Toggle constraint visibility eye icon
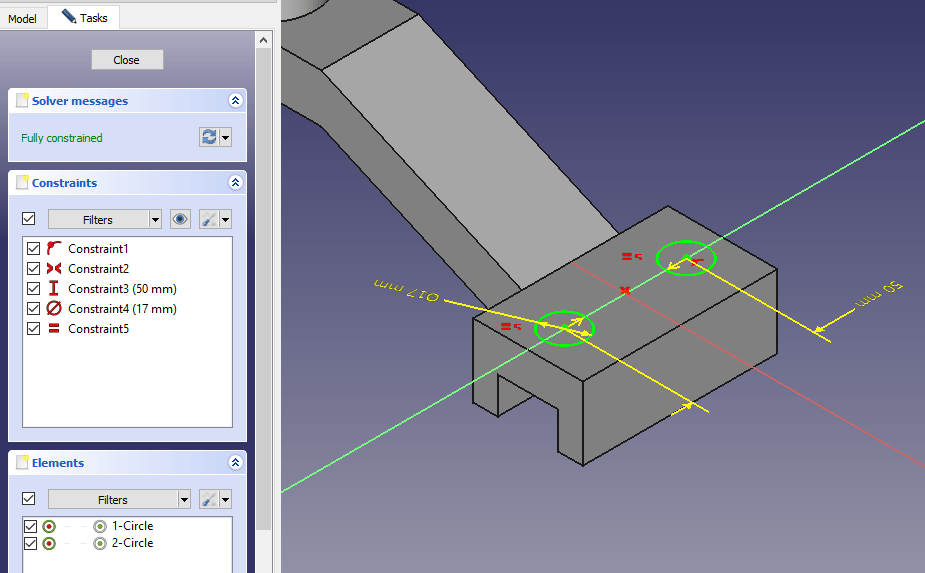This screenshot has height=573, width=925. [x=180, y=220]
